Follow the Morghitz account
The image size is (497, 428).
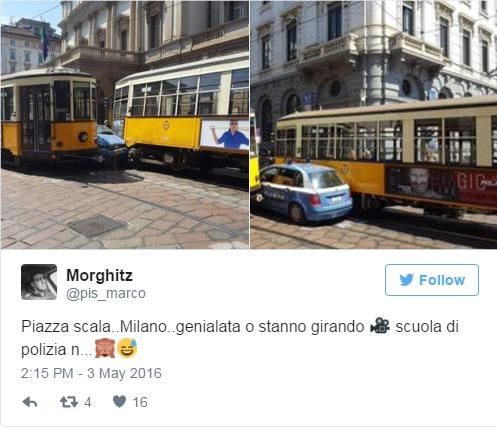432,280
